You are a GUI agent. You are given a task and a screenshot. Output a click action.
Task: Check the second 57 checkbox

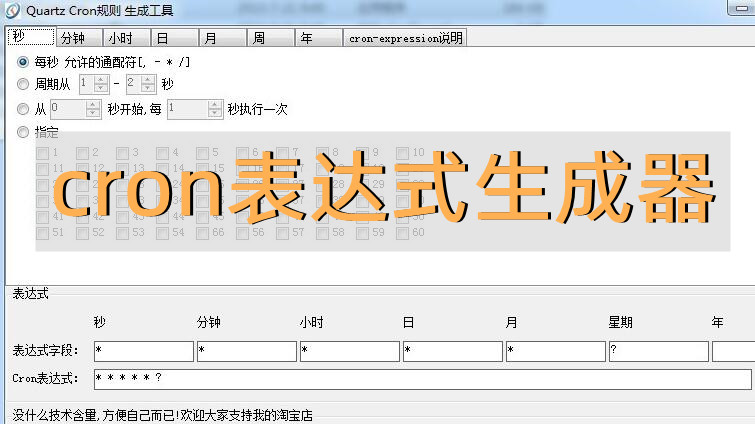pyautogui.click(x=283, y=233)
